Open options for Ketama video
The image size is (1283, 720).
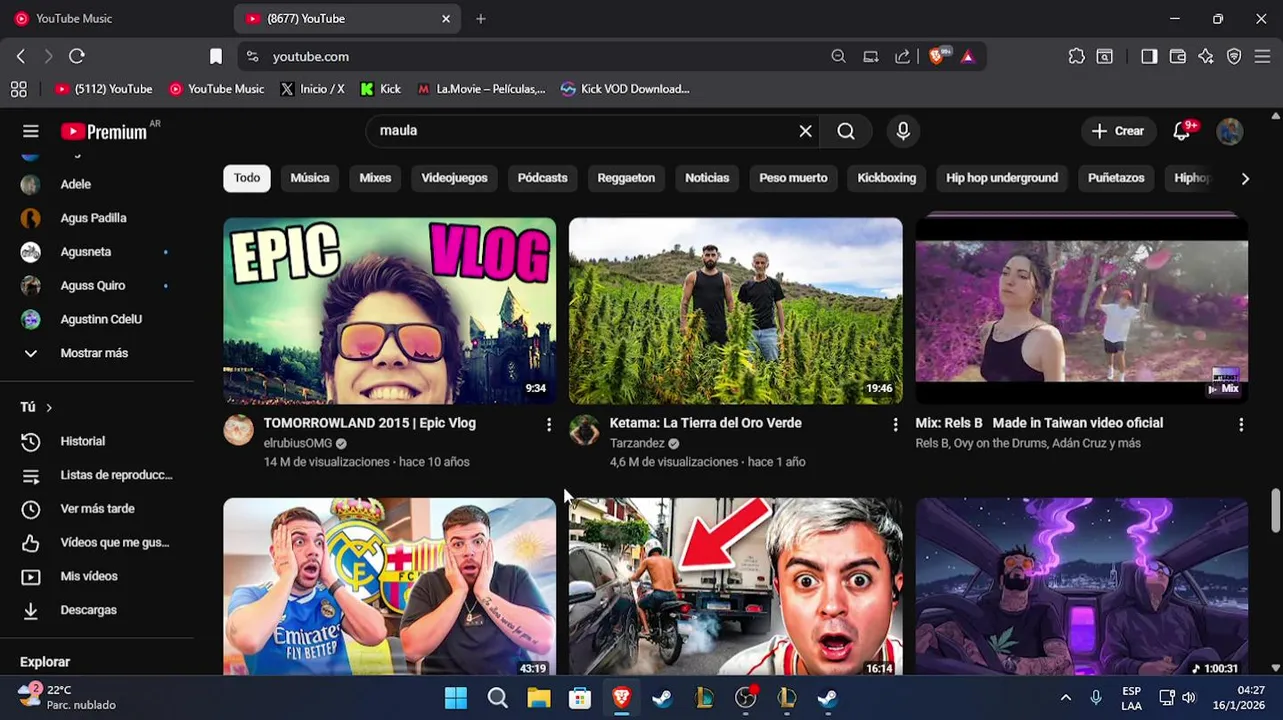coord(895,425)
